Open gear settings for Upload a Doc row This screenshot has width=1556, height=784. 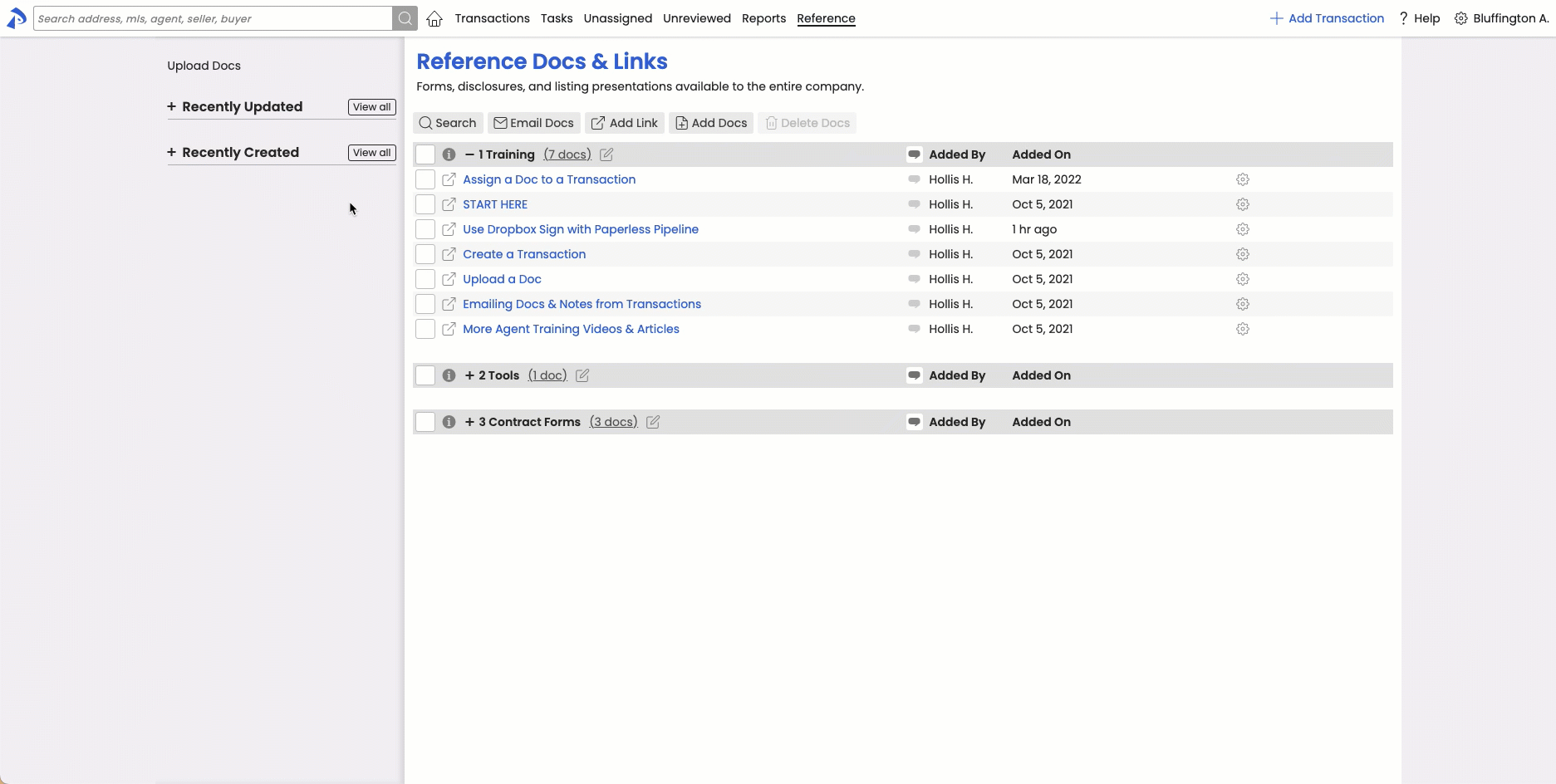point(1243,279)
